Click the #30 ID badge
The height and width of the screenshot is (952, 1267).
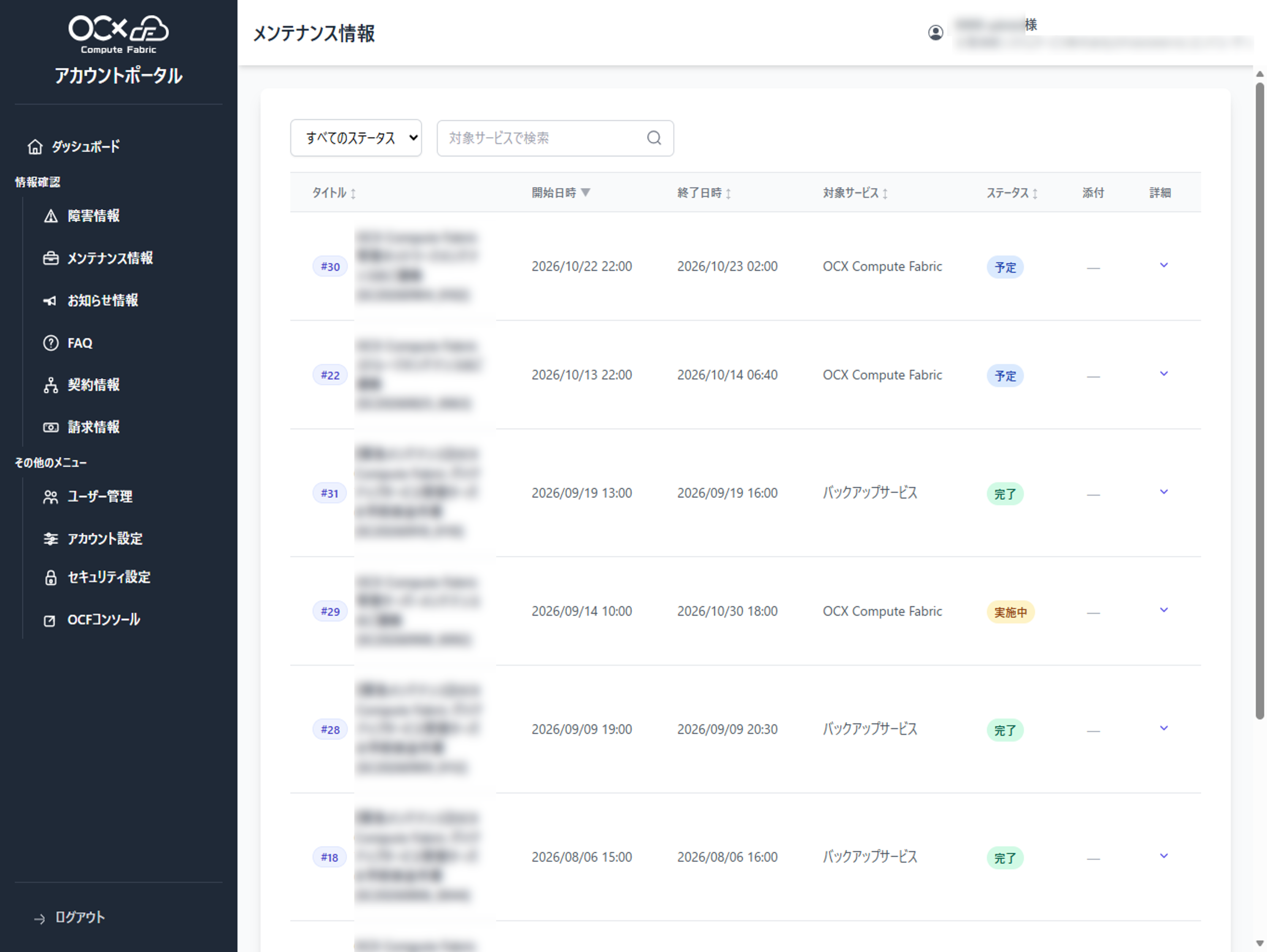pos(330,267)
